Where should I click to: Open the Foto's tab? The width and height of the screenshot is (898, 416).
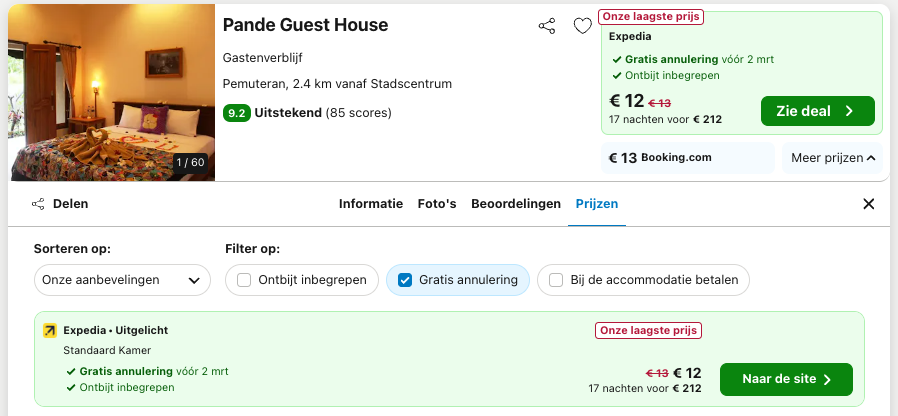(437, 204)
